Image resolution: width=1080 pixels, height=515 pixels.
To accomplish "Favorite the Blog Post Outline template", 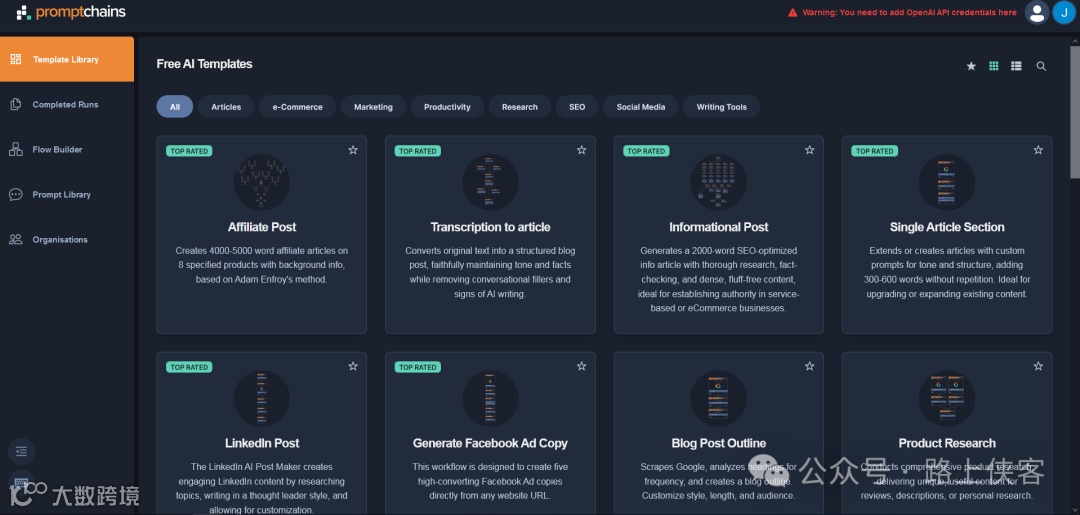I will [x=809, y=366].
